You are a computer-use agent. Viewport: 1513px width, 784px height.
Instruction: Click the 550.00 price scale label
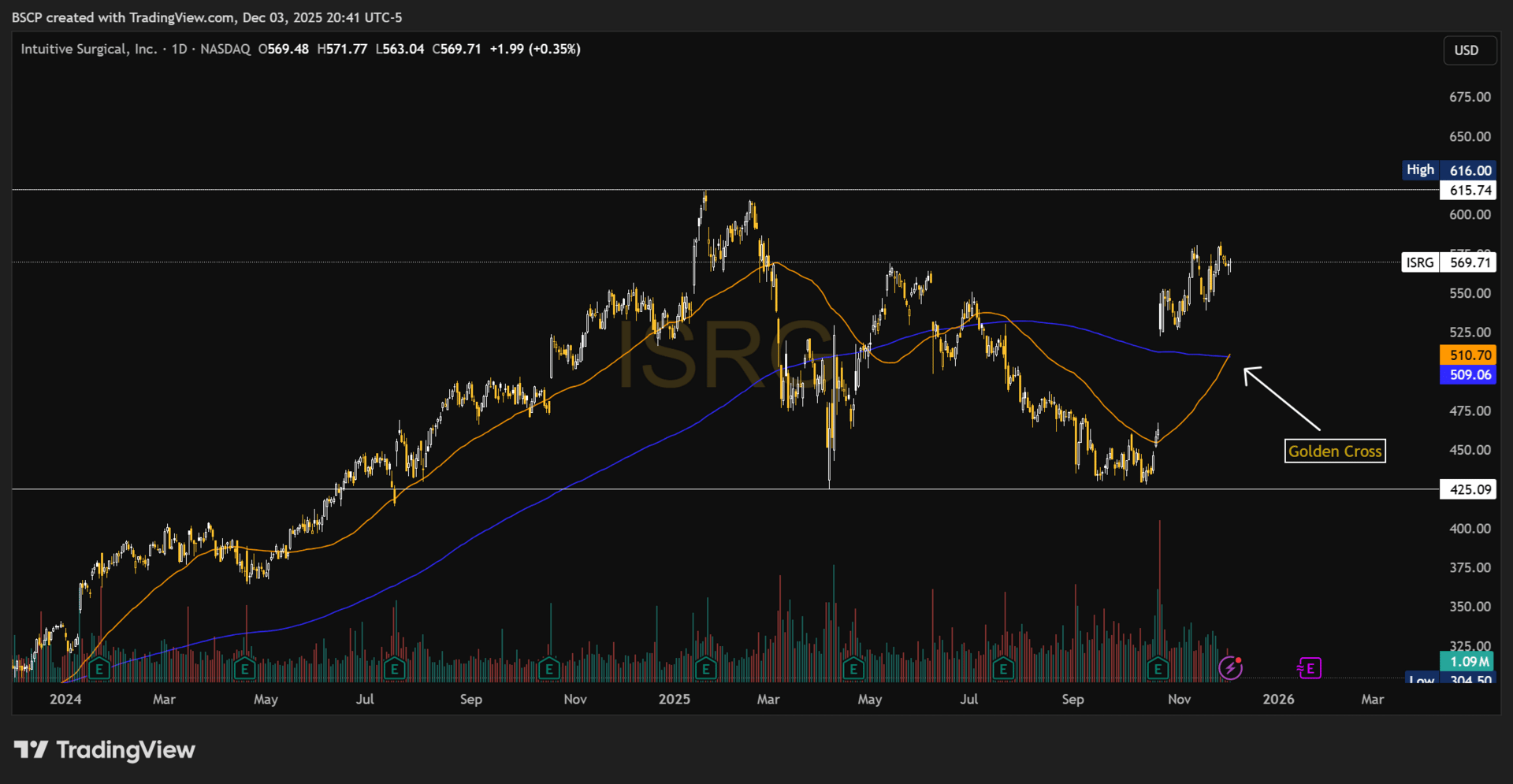click(x=1470, y=293)
